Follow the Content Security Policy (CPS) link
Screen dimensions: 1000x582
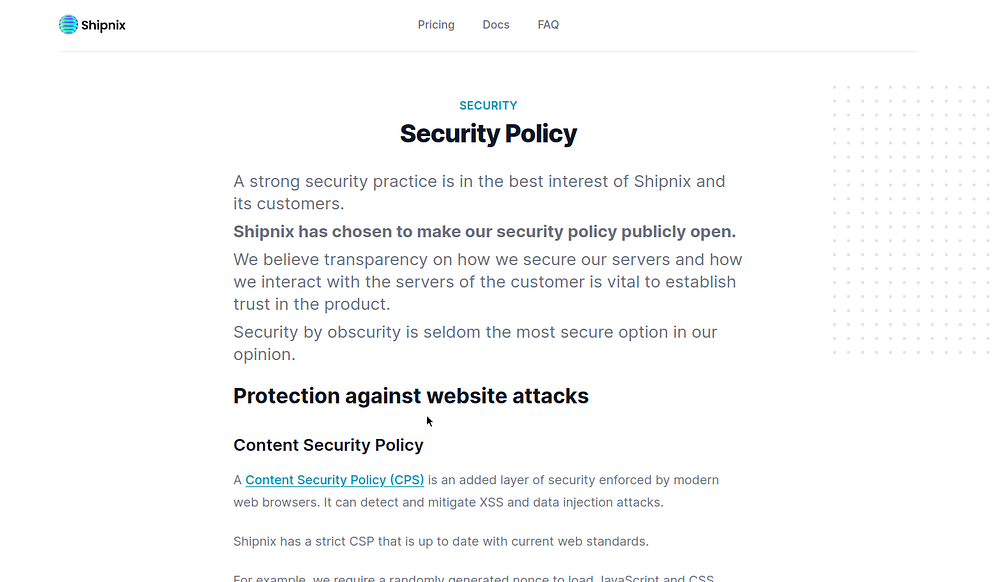coord(335,480)
